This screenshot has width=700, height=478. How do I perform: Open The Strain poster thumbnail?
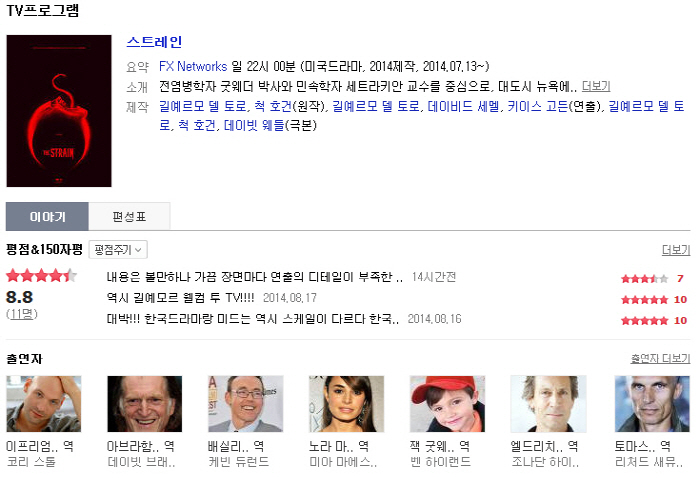pyautogui.click(x=59, y=111)
